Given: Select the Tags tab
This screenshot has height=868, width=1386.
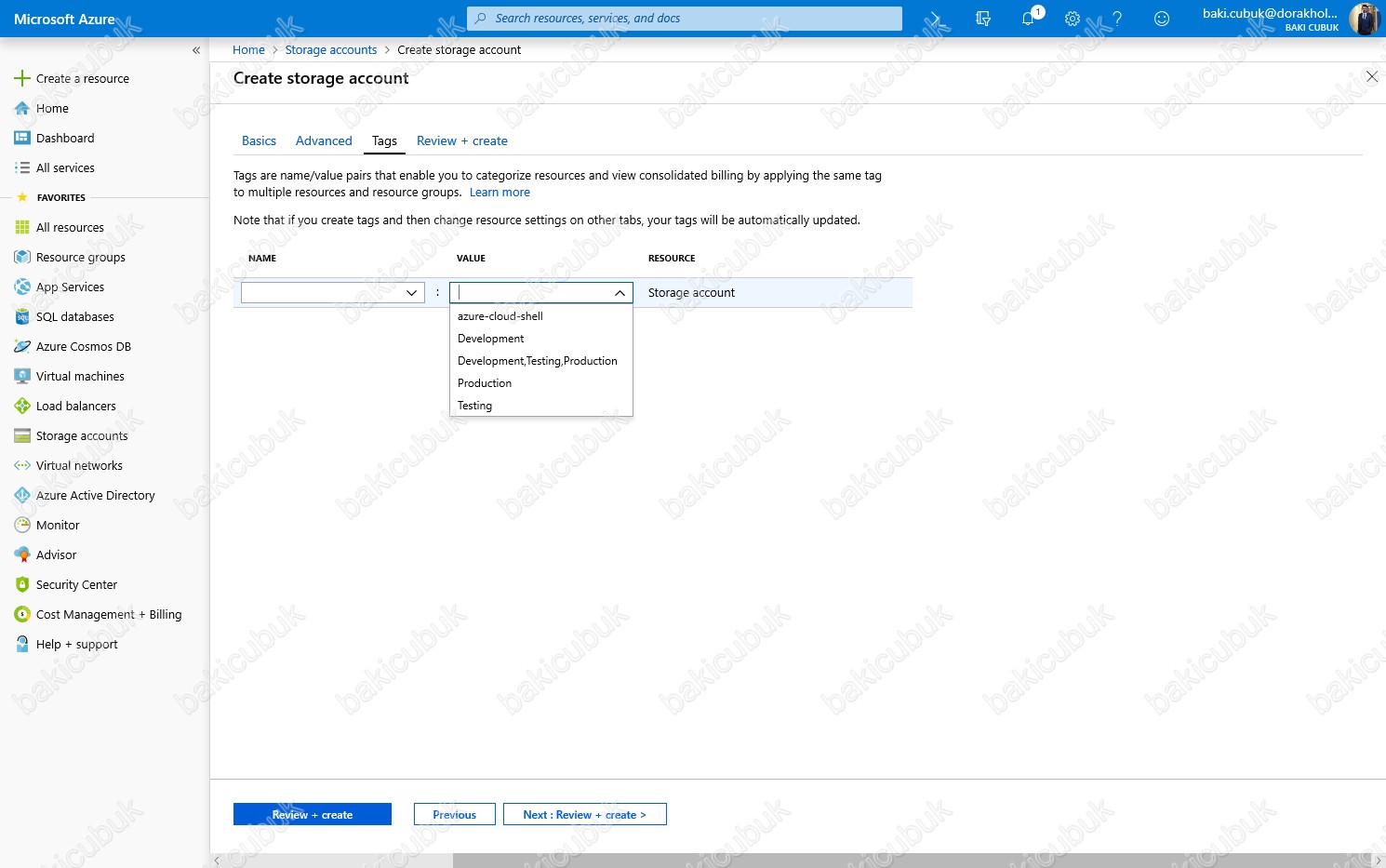Looking at the screenshot, I should (x=384, y=141).
